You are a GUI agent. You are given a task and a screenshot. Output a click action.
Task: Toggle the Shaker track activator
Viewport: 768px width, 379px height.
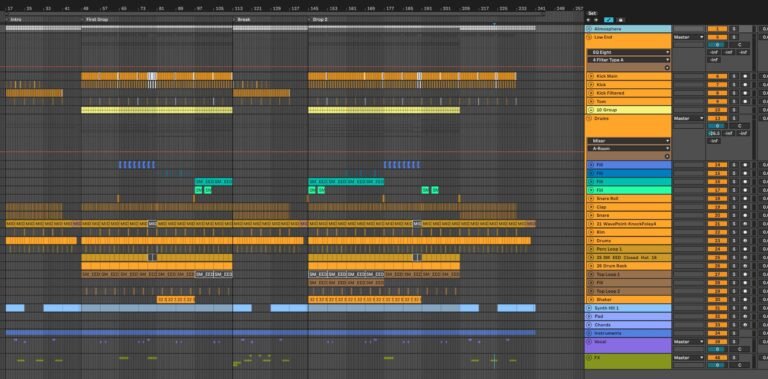[717, 299]
